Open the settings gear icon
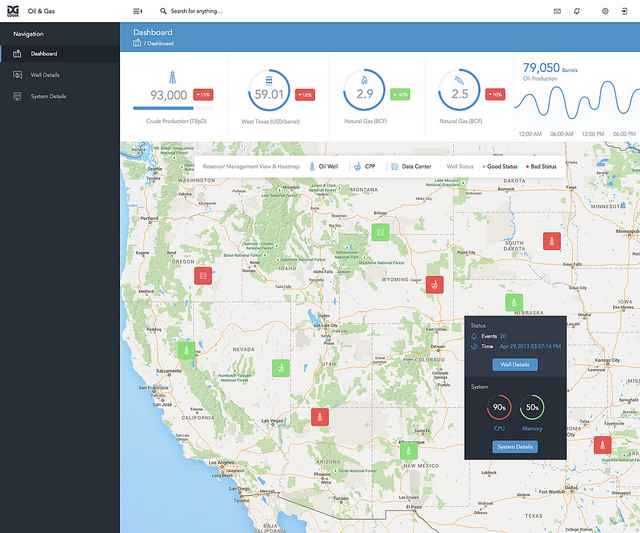The image size is (640, 533). click(605, 11)
